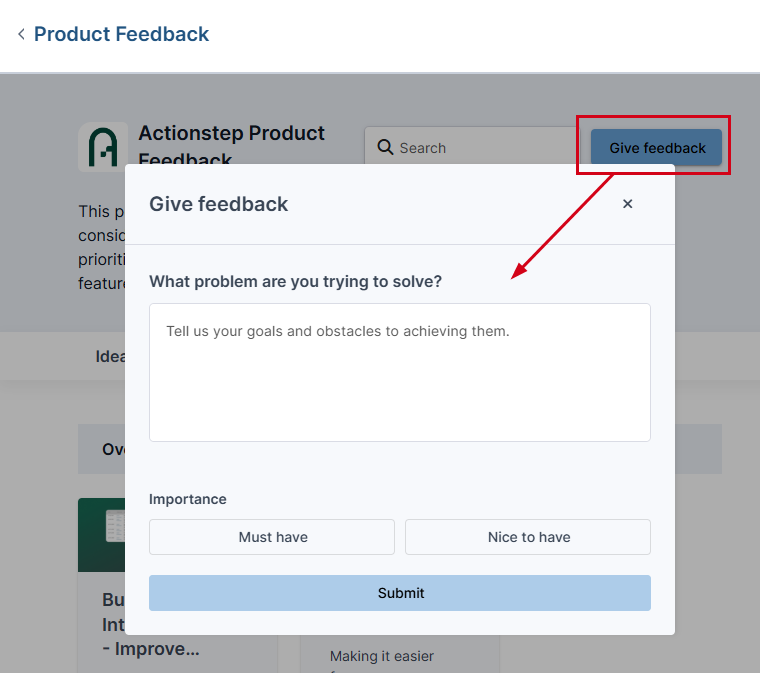
Task: Click the Give feedback button
Action: (656, 147)
